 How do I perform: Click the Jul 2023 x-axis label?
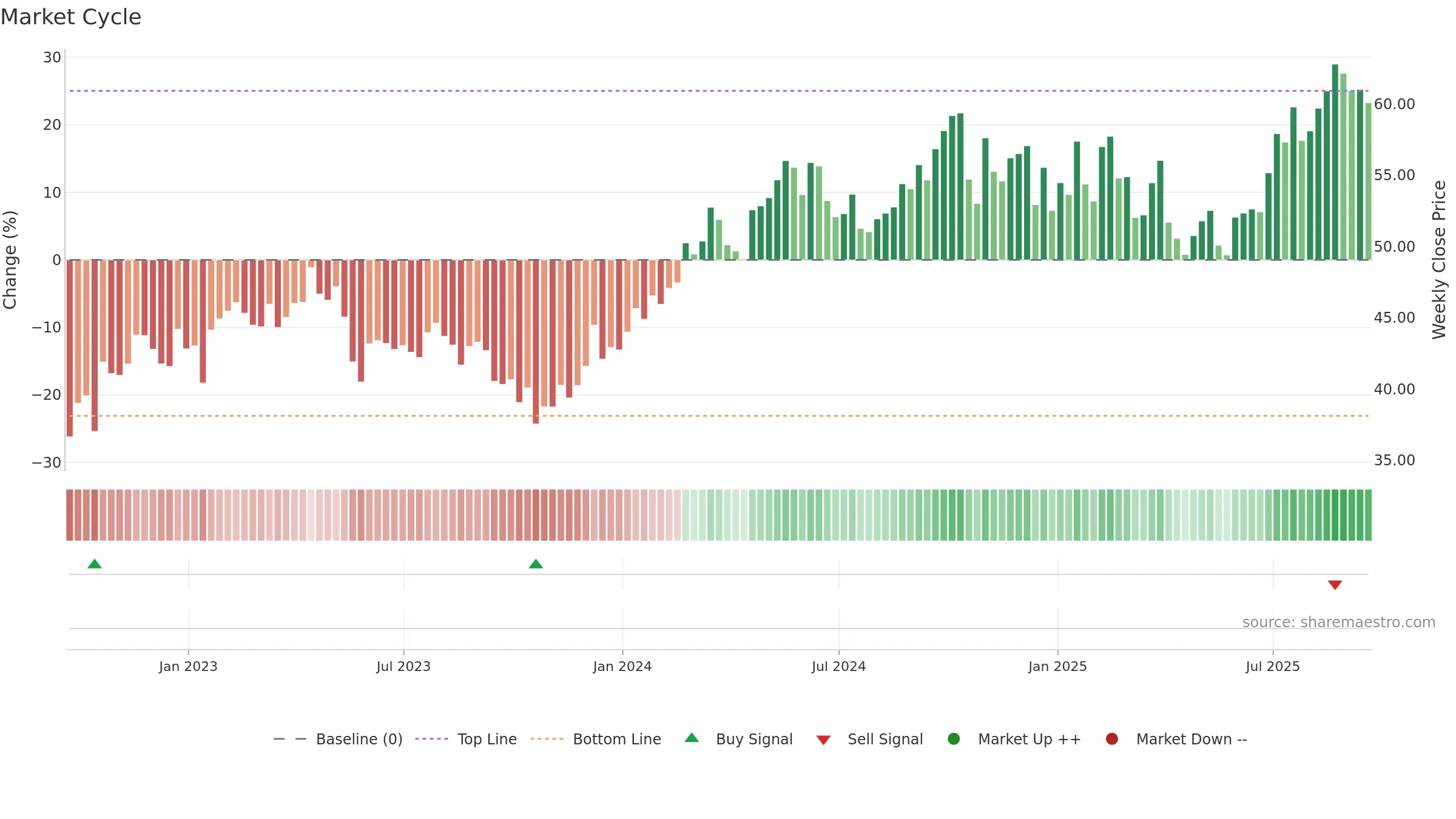tap(403, 666)
